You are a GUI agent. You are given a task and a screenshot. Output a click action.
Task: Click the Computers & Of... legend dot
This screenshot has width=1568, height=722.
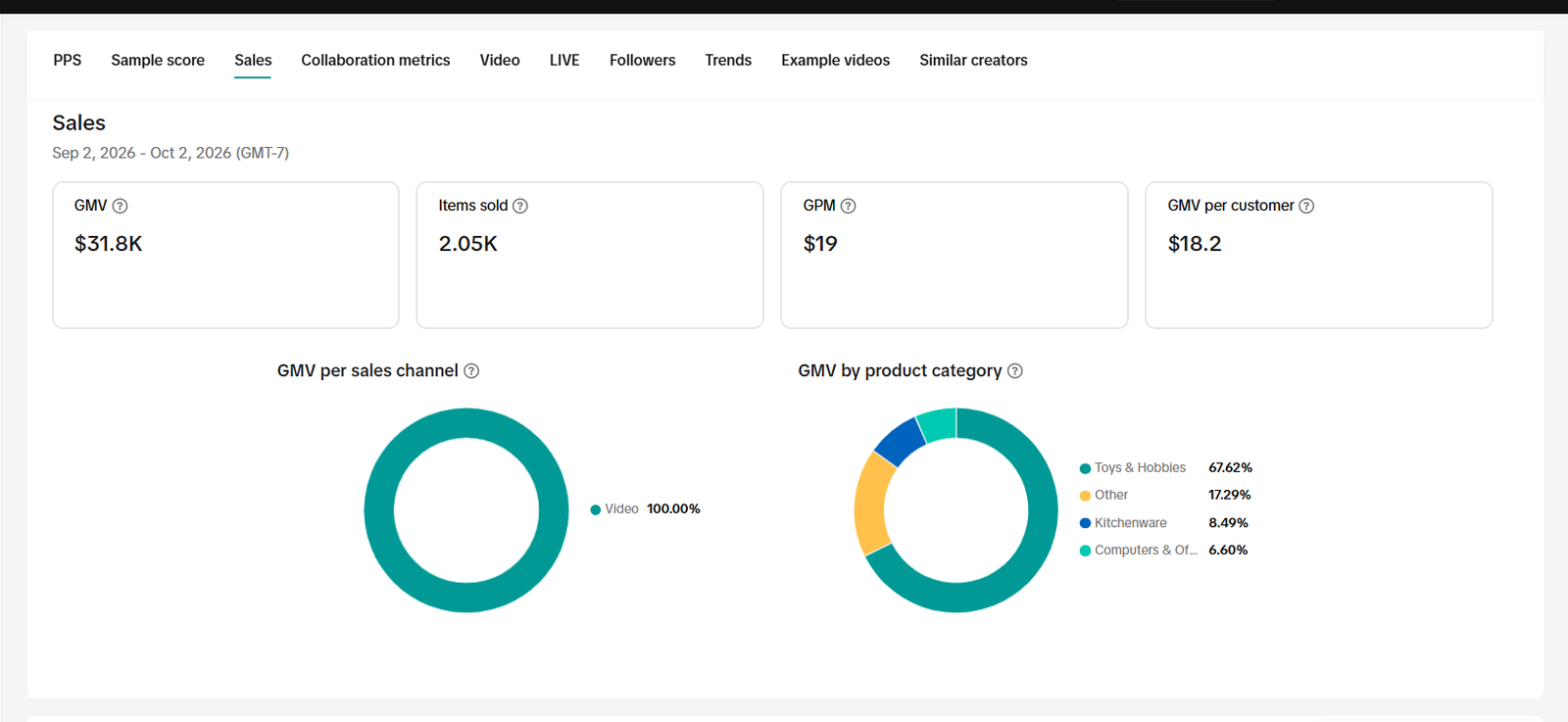[1085, 551]
